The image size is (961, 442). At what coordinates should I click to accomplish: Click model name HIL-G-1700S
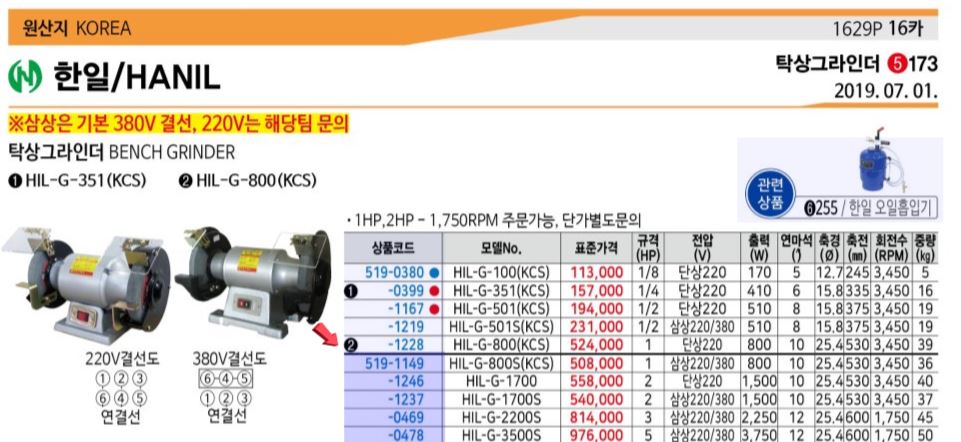501,400
